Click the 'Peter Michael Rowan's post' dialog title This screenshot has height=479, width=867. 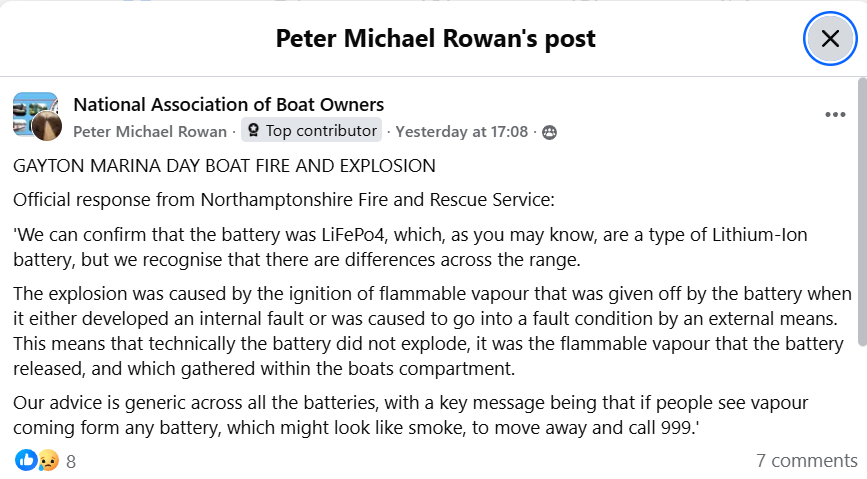click(435, 39)
